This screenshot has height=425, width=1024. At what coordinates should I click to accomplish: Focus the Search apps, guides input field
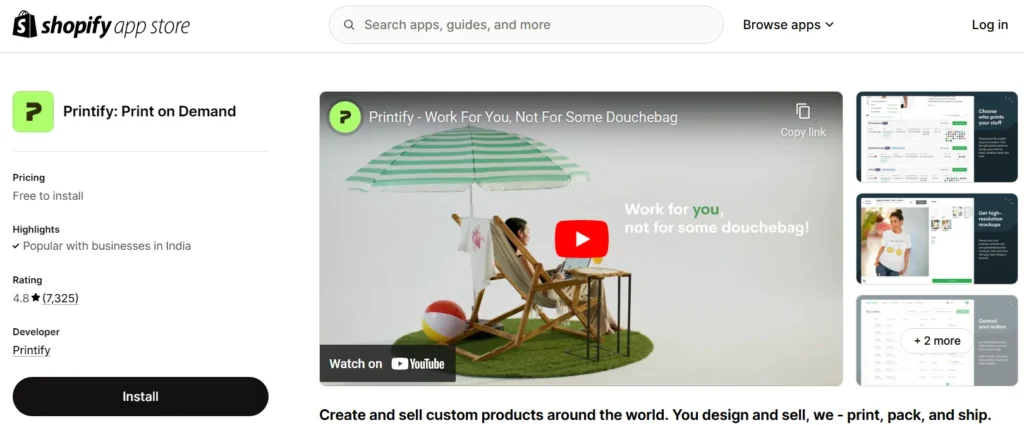tap(526, 25)
